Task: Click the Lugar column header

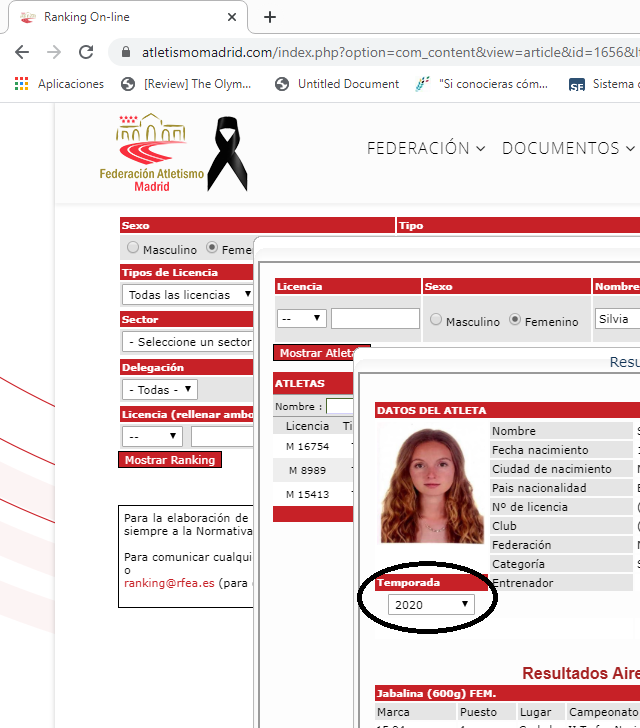Action: 536,712
